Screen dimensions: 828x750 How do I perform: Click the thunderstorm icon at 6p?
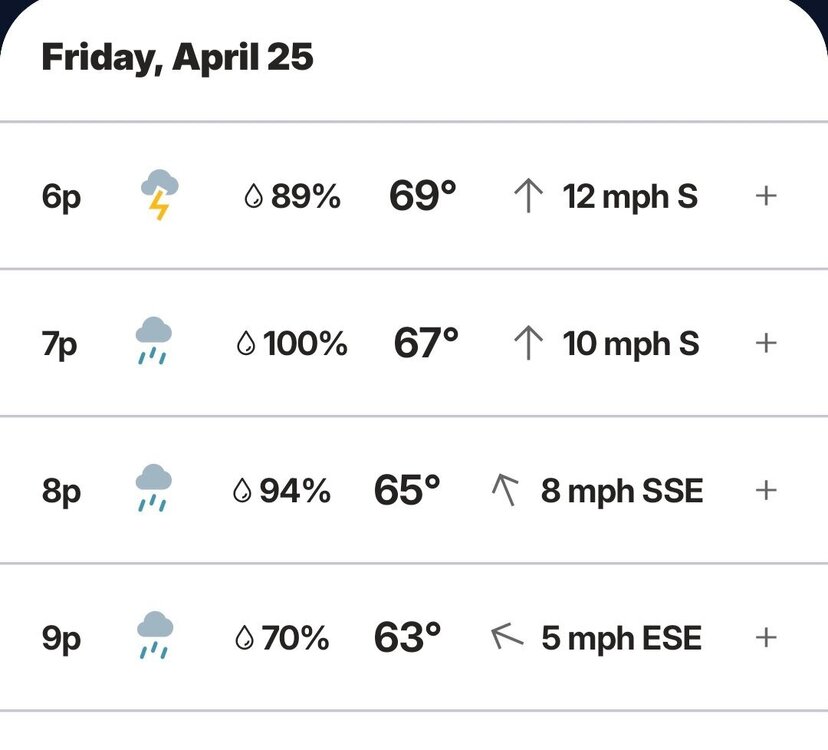click(159, 195)
